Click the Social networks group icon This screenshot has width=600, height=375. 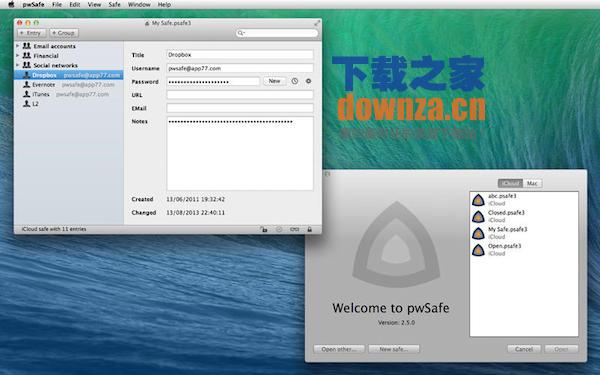click(x=26, y=65)
